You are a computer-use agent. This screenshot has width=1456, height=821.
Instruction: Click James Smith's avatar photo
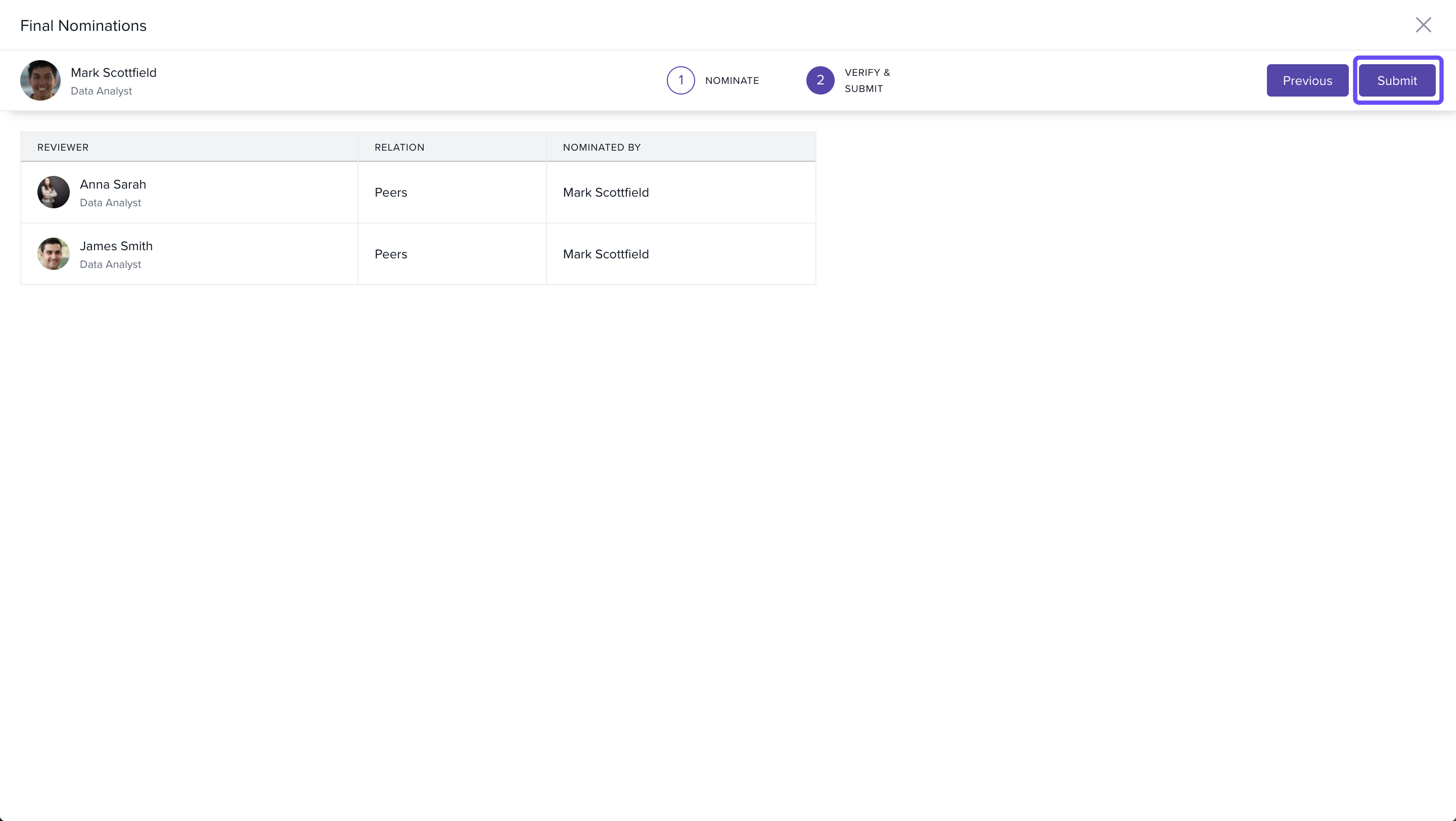[x=53, y=254]
